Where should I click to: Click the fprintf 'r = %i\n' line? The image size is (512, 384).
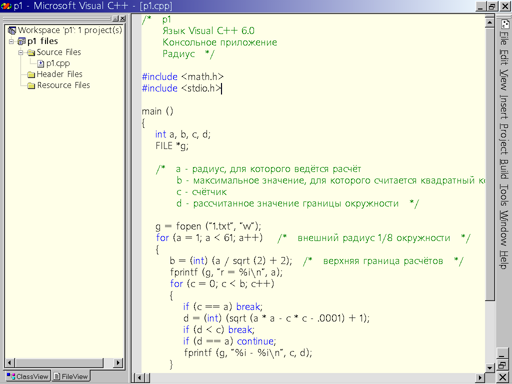(226, 272)
